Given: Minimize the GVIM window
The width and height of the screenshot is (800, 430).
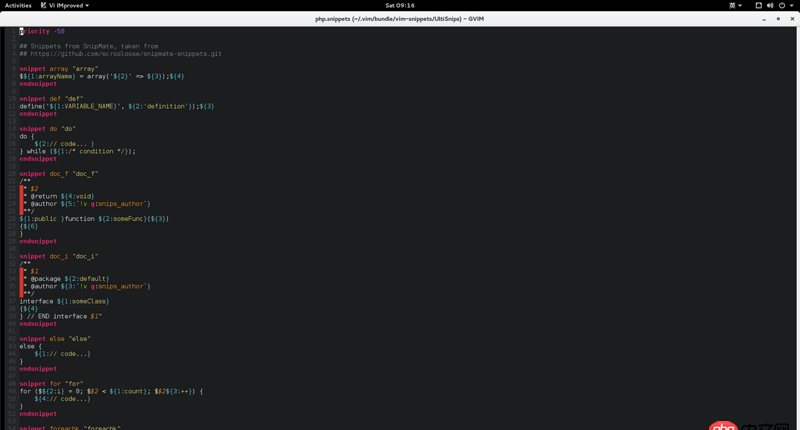Looking at the screenshot, I should [x=764, y=19].
